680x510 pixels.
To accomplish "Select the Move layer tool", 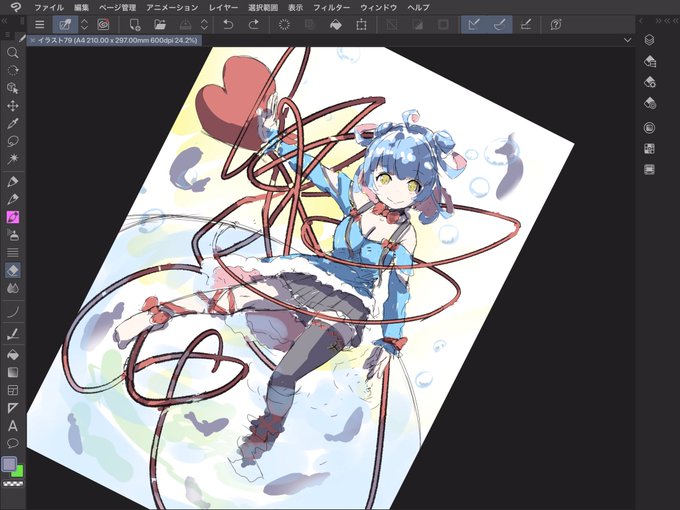I will (x=13, y=106).
